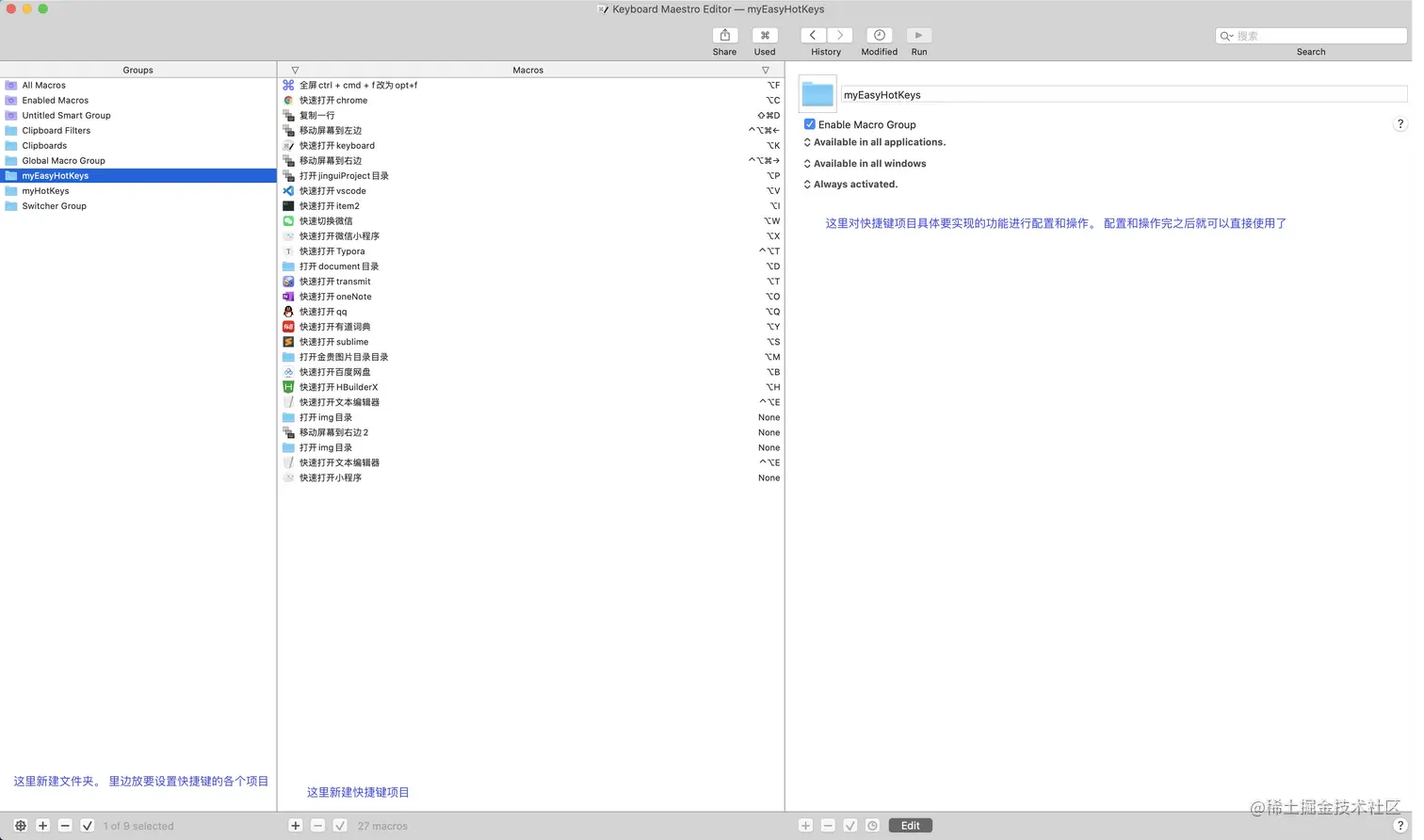Open Available in all applications dropdown
Screen dimensions: 1424x840
875,142
